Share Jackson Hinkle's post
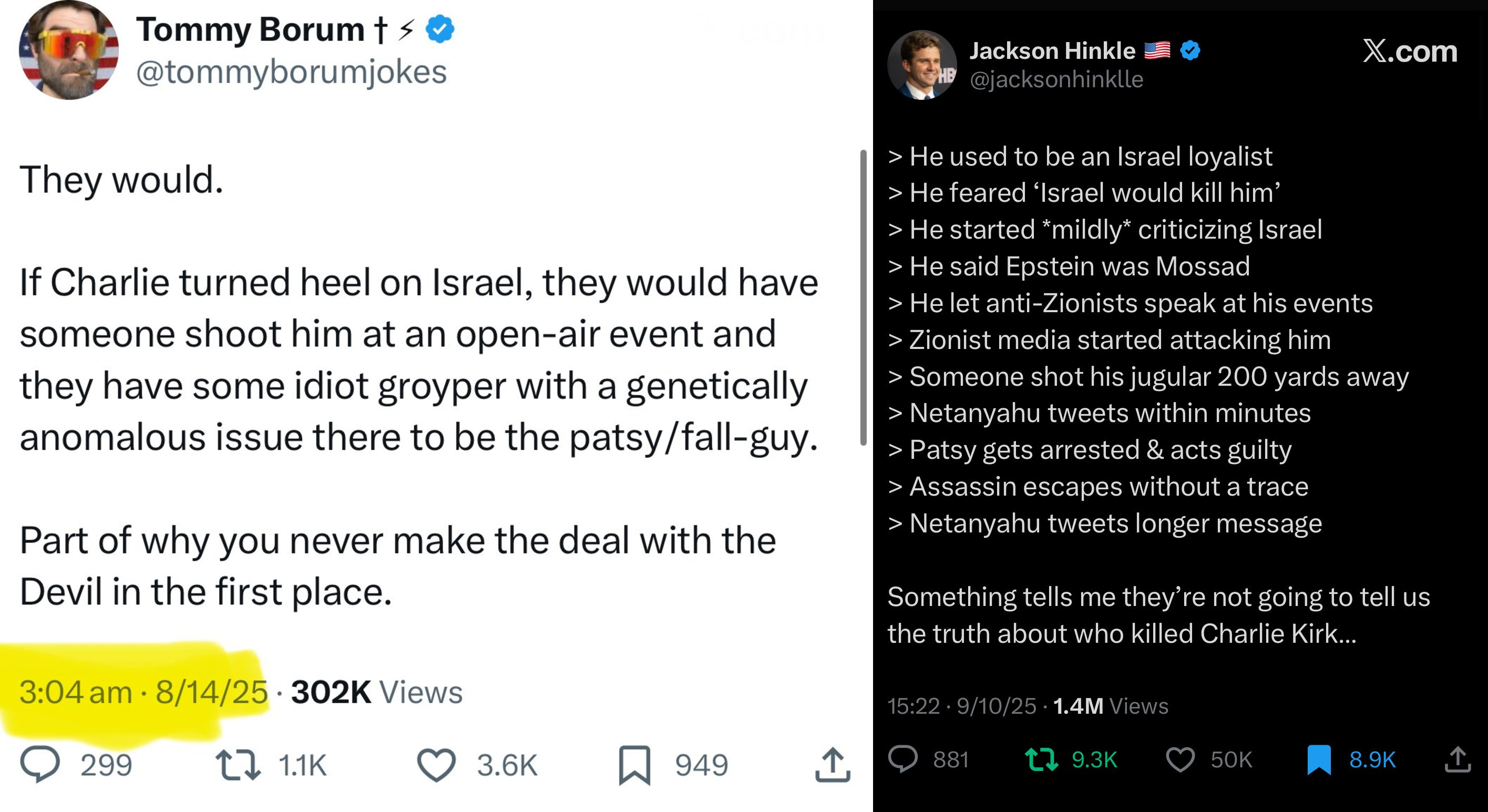 click(1458, 759)
